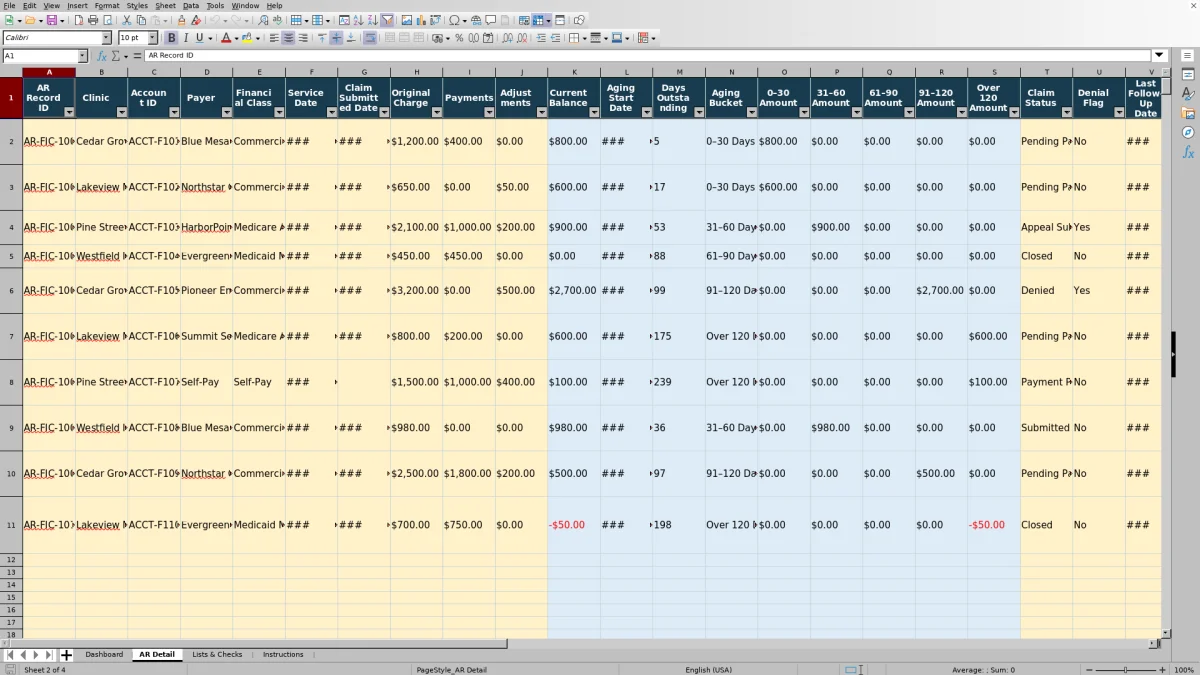Click the row 6 header

click(x=11, y=290)
